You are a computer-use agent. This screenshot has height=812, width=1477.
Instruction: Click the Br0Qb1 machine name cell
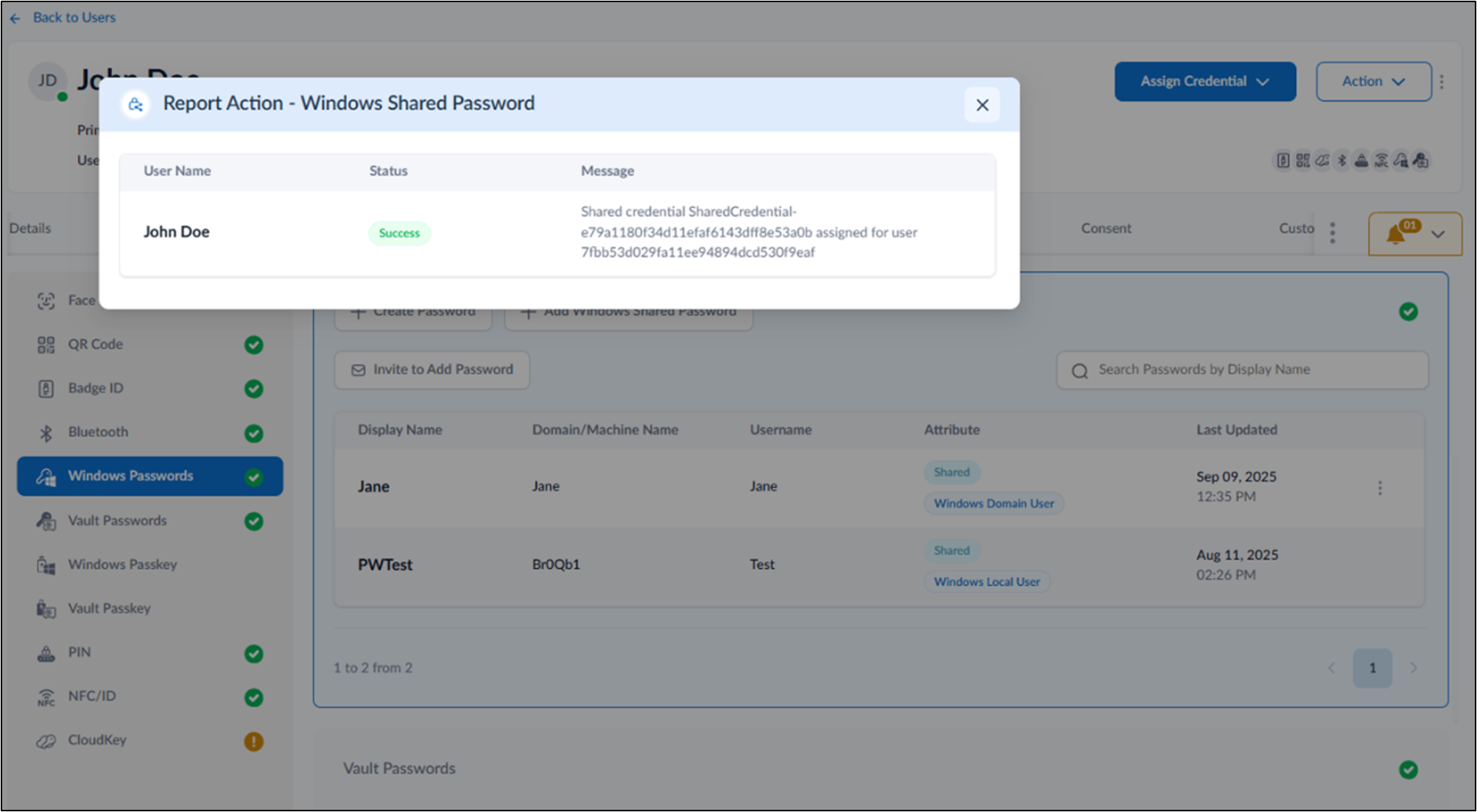pyautogui.click(x=556, y=565)
